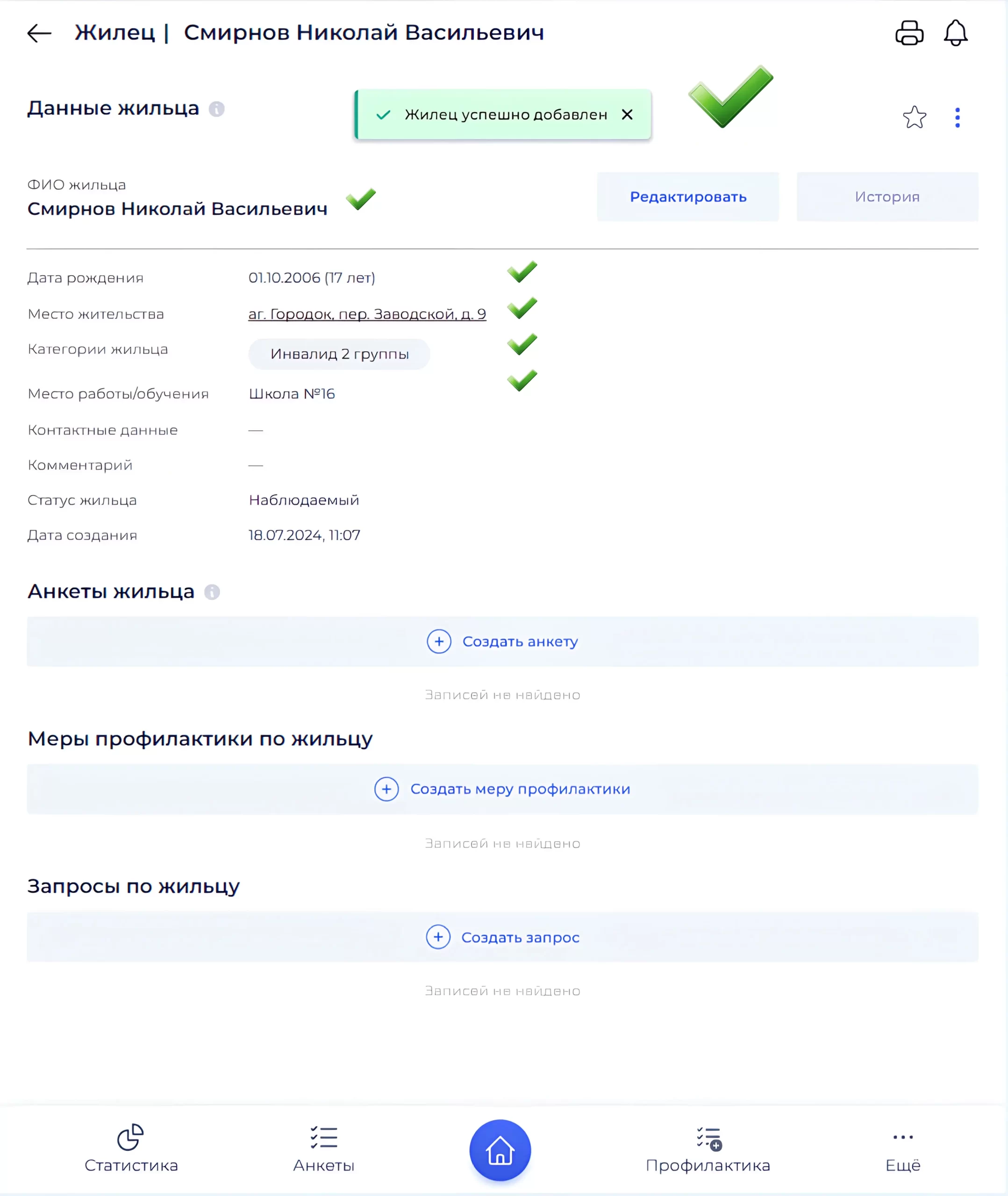Viewport: 1008px width, 1196px height.
Task: Switch to the Статистика tab
Action: (131, 1149)
